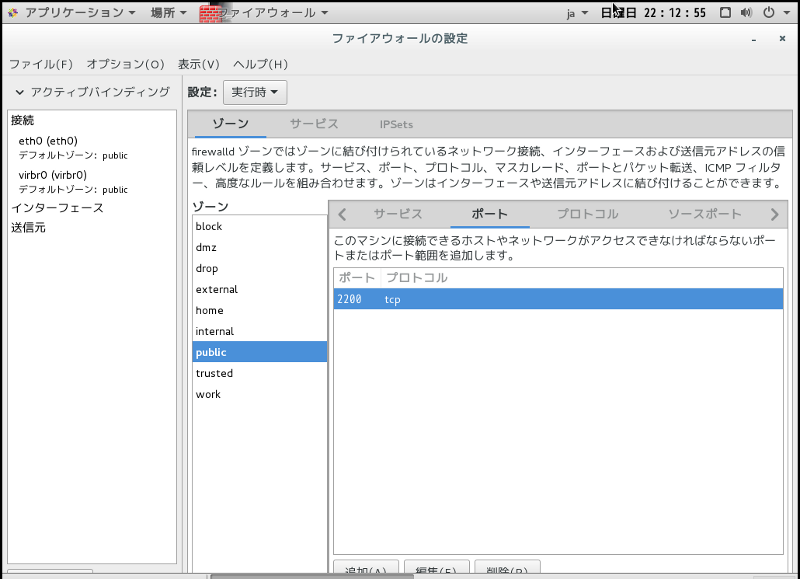Screen dimensions: 800x579
Task: Select the eth0 (eth0) connection
Action: (92, 147)
